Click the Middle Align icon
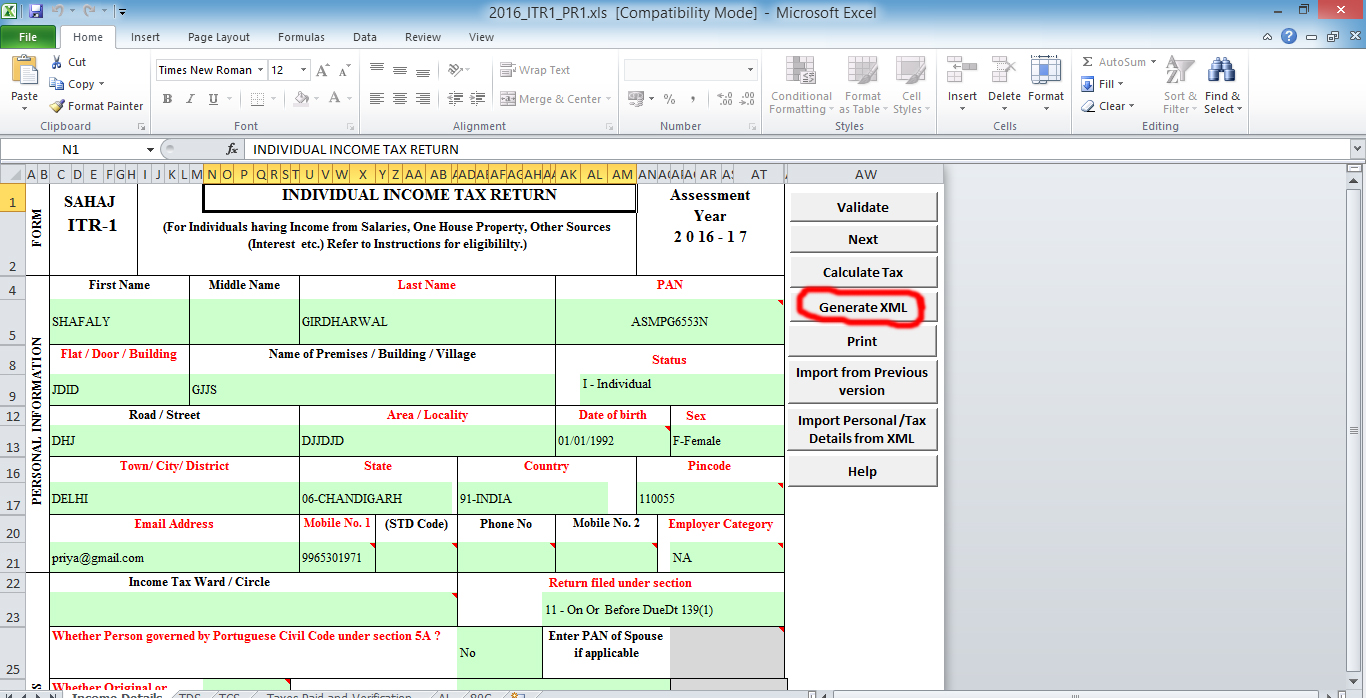Viewport: 1366px width, 698px height. (400, 70)
